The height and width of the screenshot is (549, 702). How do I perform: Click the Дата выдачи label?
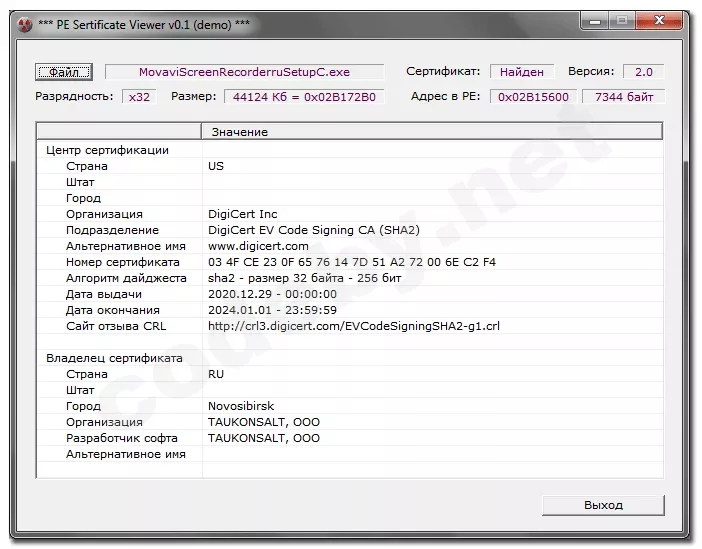(104, 294)
